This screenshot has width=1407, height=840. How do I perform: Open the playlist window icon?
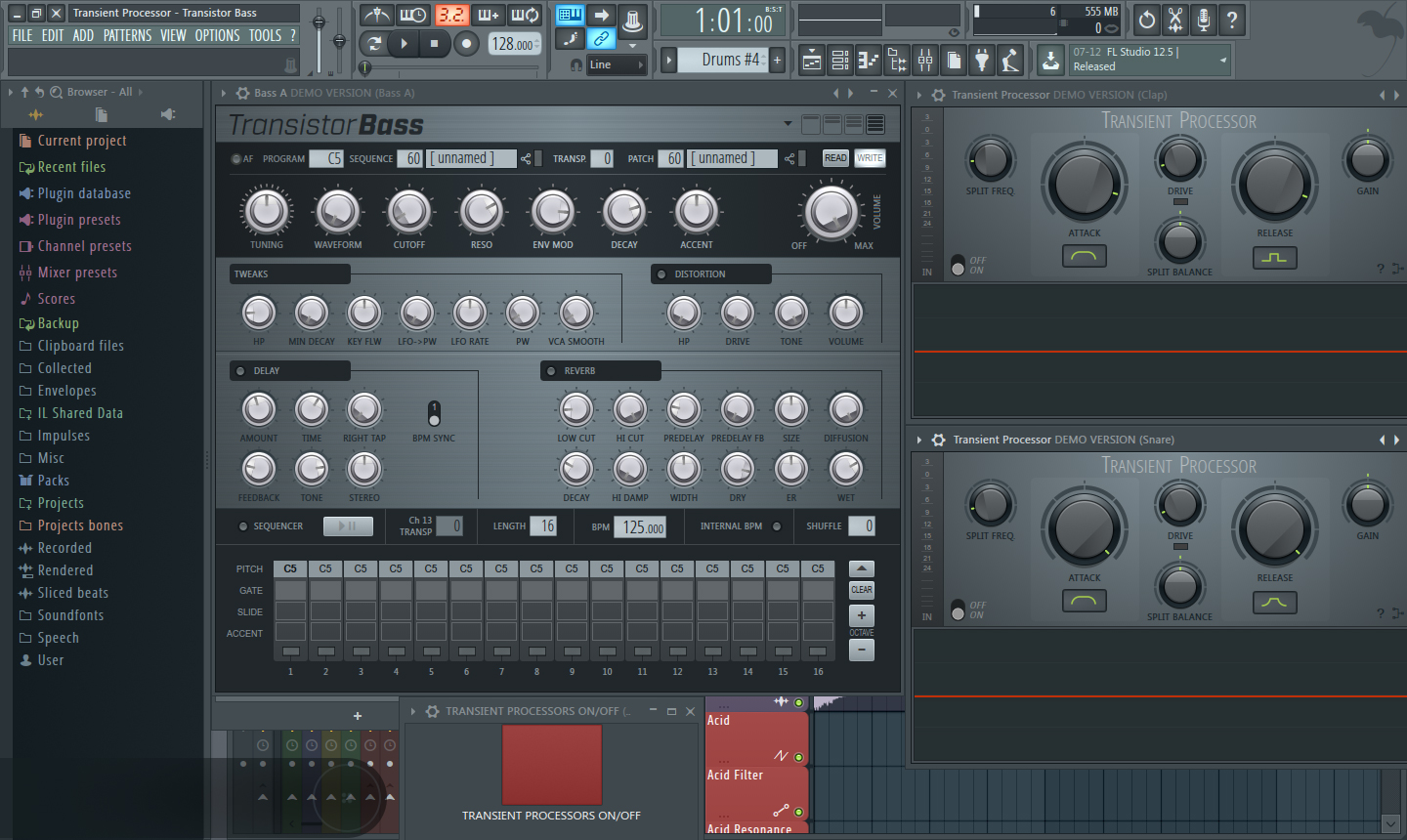tap(812, 61)
